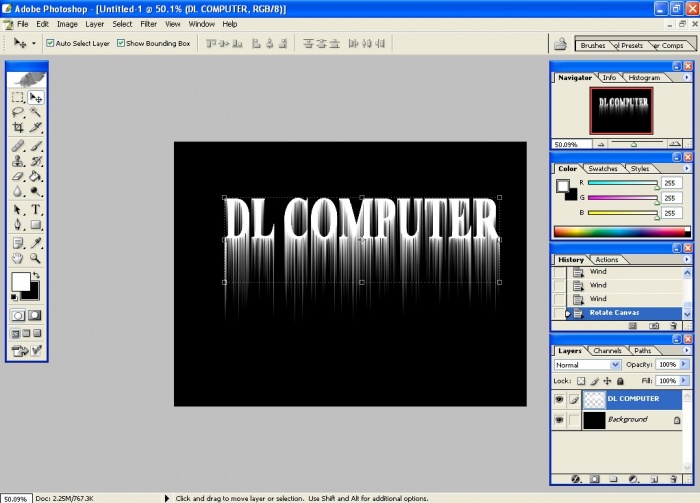The image size is (700, 503).
Task: Select the Lasso tool
Action: click(18, 112)
